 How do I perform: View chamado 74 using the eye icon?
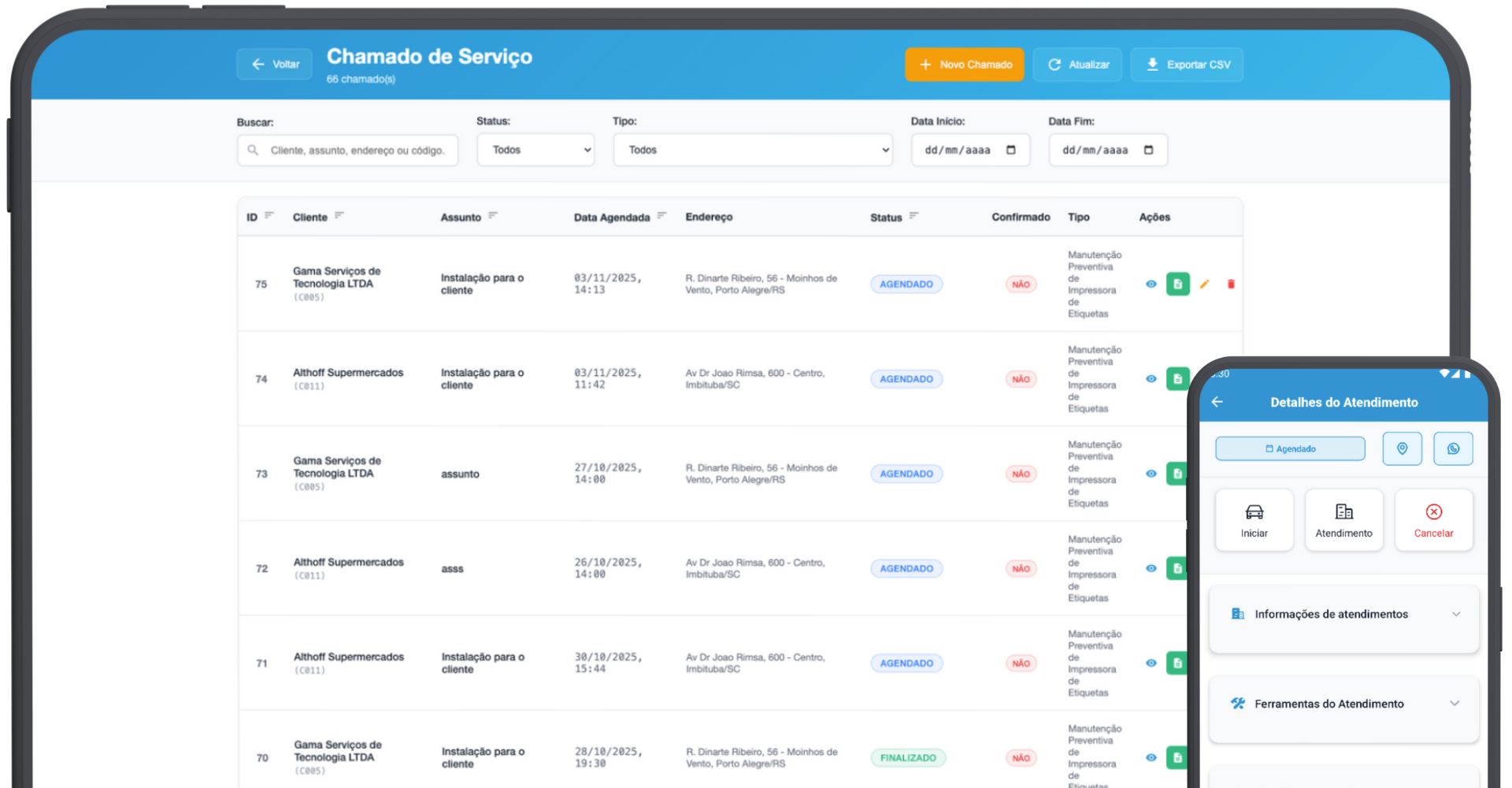(x=1151, y=379)
